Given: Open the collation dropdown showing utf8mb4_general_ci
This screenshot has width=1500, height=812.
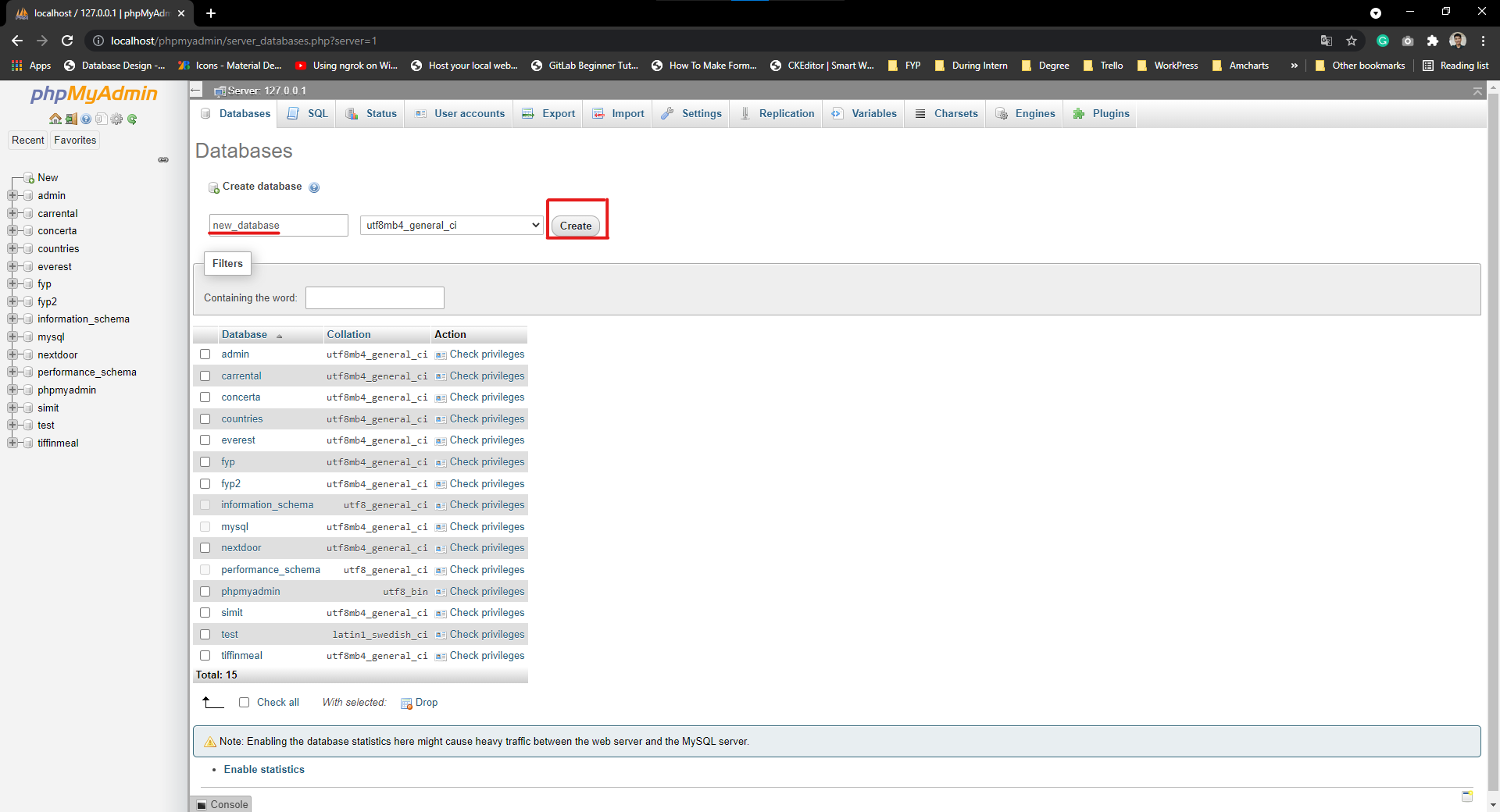Looking at the screenshot, I should 451,225.
